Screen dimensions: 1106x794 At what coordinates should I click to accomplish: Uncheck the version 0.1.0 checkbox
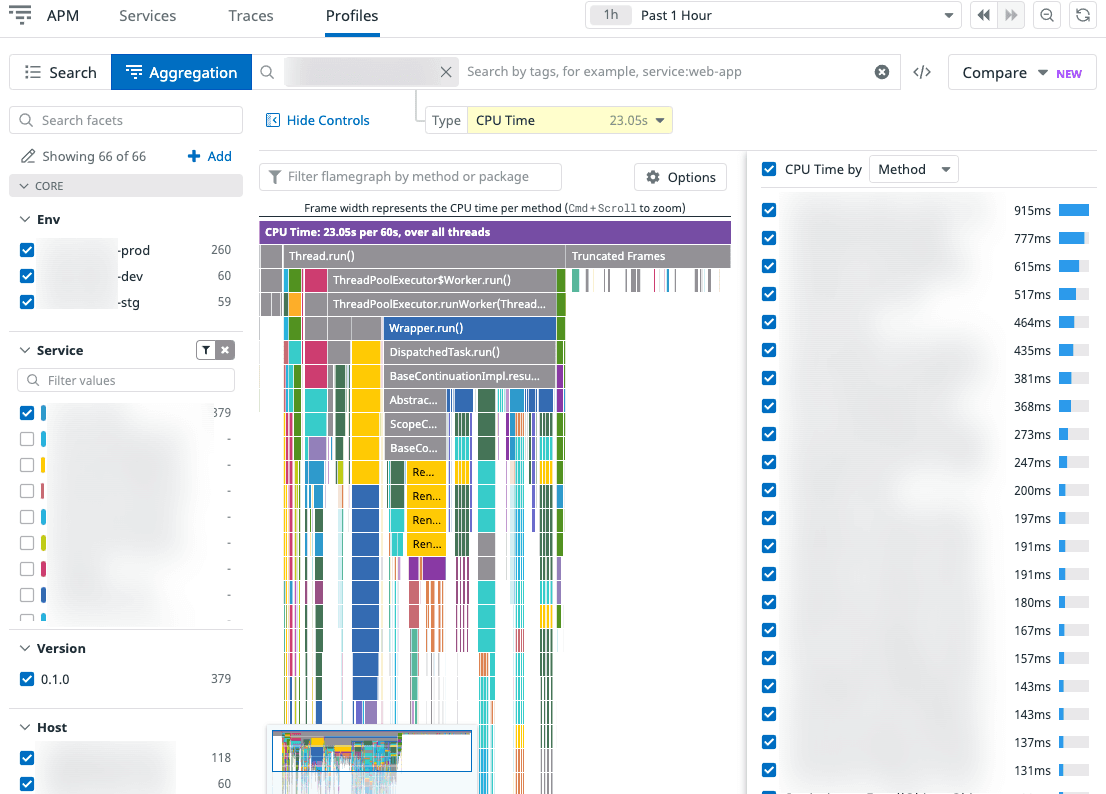[x=27, y=679]
